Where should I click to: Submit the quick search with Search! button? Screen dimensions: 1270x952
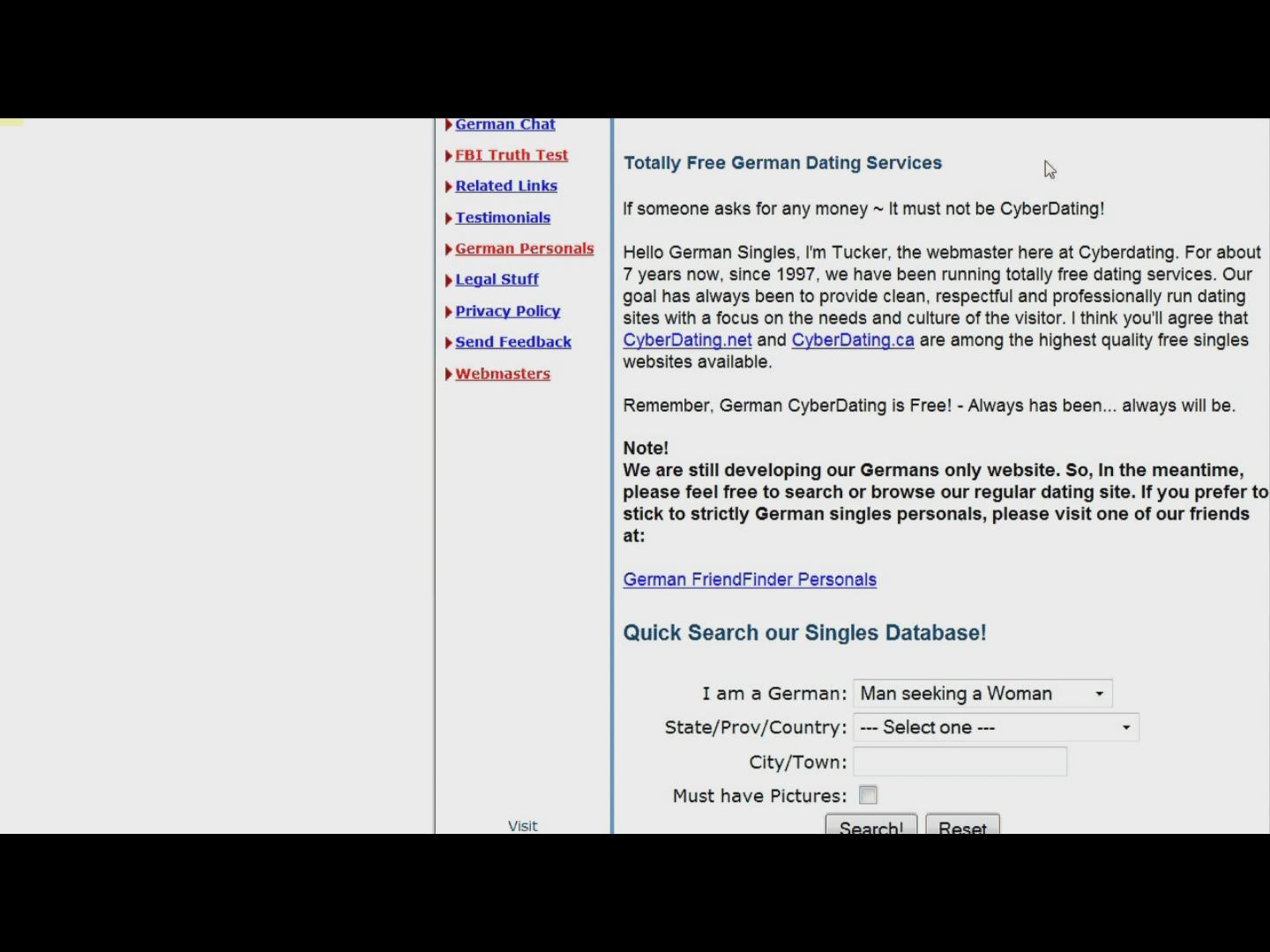(871, 825)
